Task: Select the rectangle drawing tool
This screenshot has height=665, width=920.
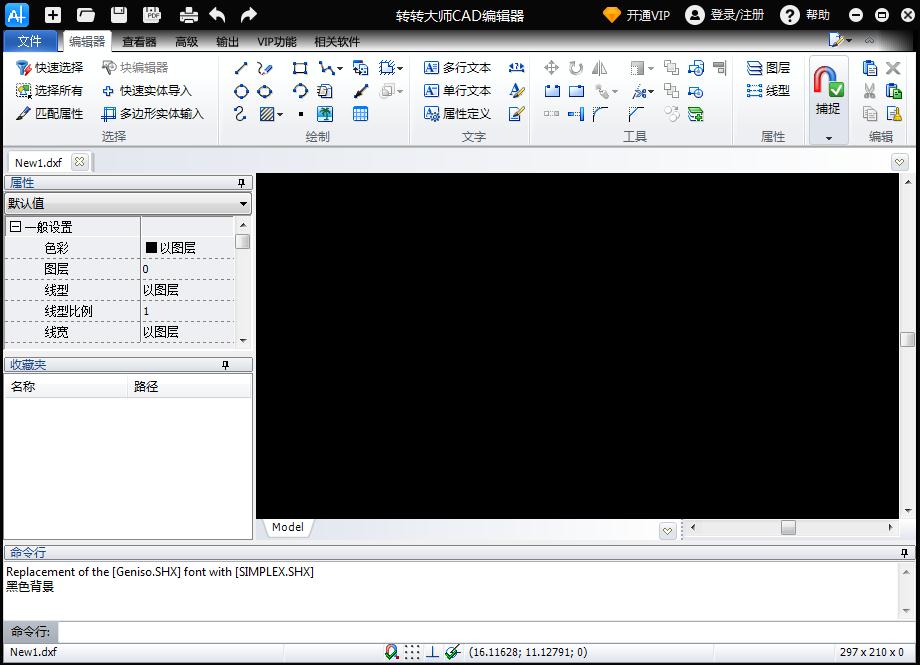Action: click(300, 68)
